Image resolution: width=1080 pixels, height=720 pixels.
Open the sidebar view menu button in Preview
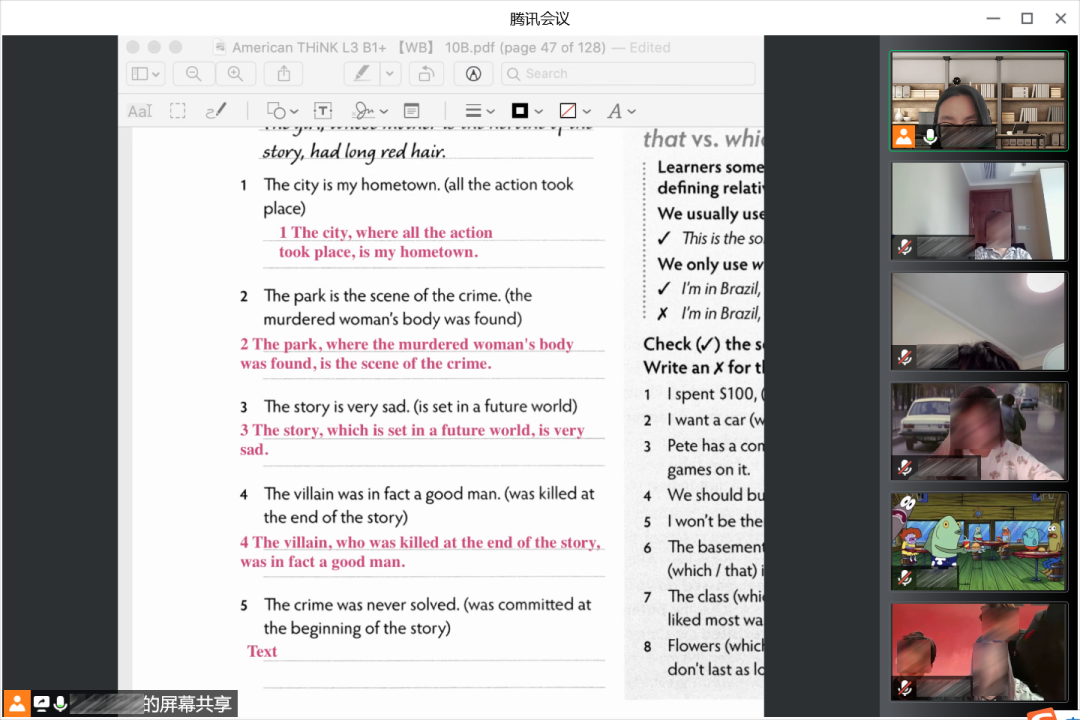[x=145, y=74]
